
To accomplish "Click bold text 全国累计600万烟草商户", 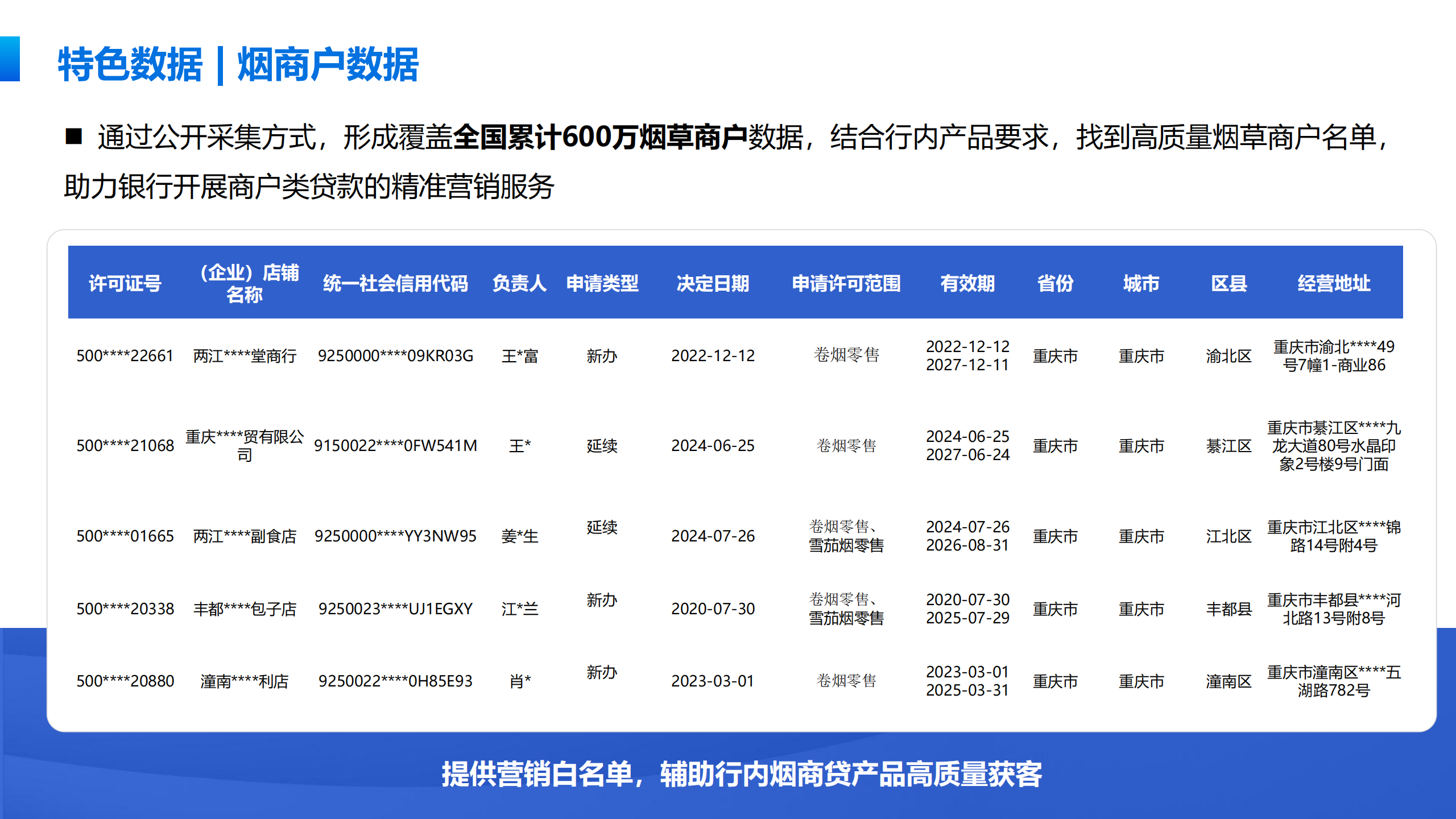I will pyautogui.click(x=600, y=137).
